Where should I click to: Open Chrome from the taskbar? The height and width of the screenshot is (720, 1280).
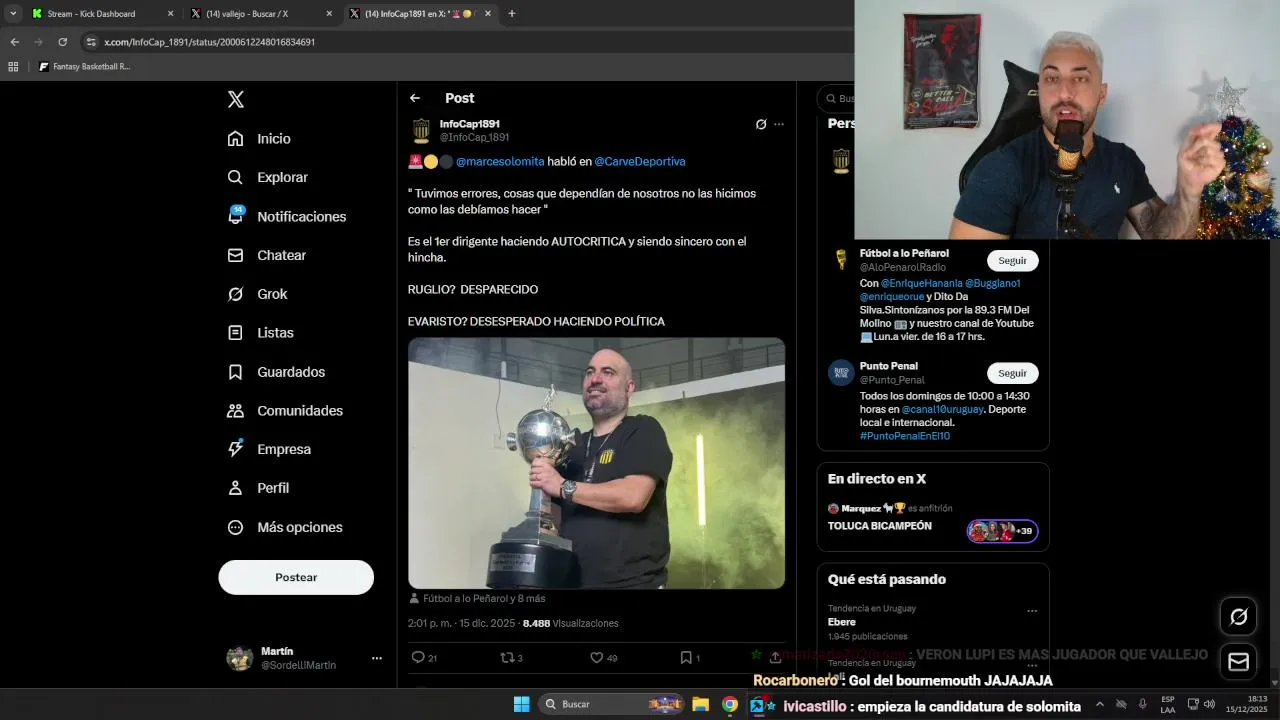point(730,704)
